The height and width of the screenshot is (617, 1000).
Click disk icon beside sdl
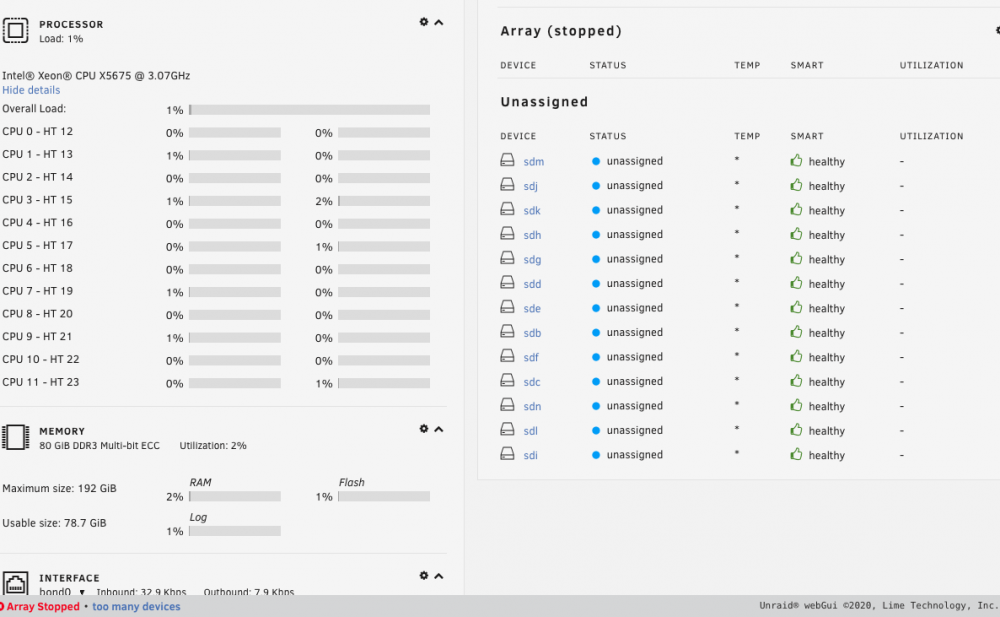(507, 429)
